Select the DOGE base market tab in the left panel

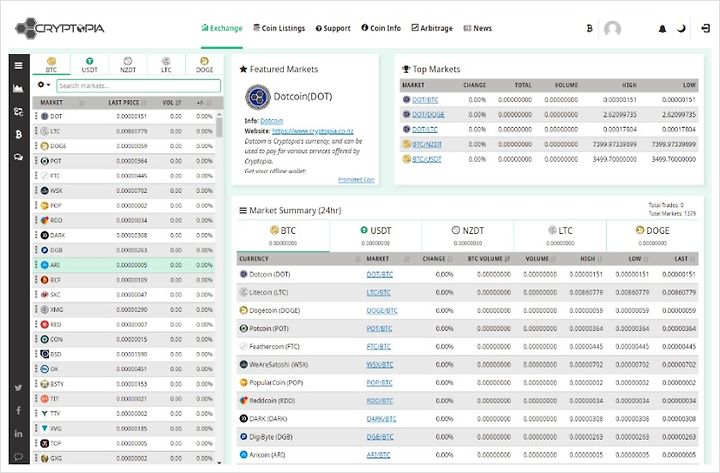pyautogui.click(x=204, y=65)
